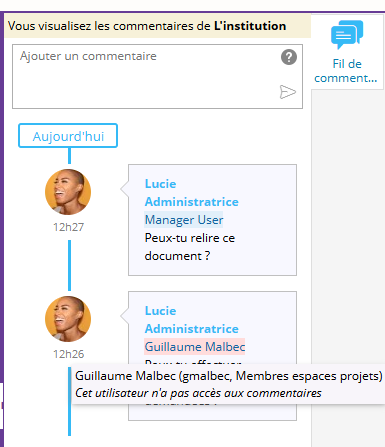Open Lucie Administratrice name in first comment
Screen dimensions: 385x447
[192, 193]
